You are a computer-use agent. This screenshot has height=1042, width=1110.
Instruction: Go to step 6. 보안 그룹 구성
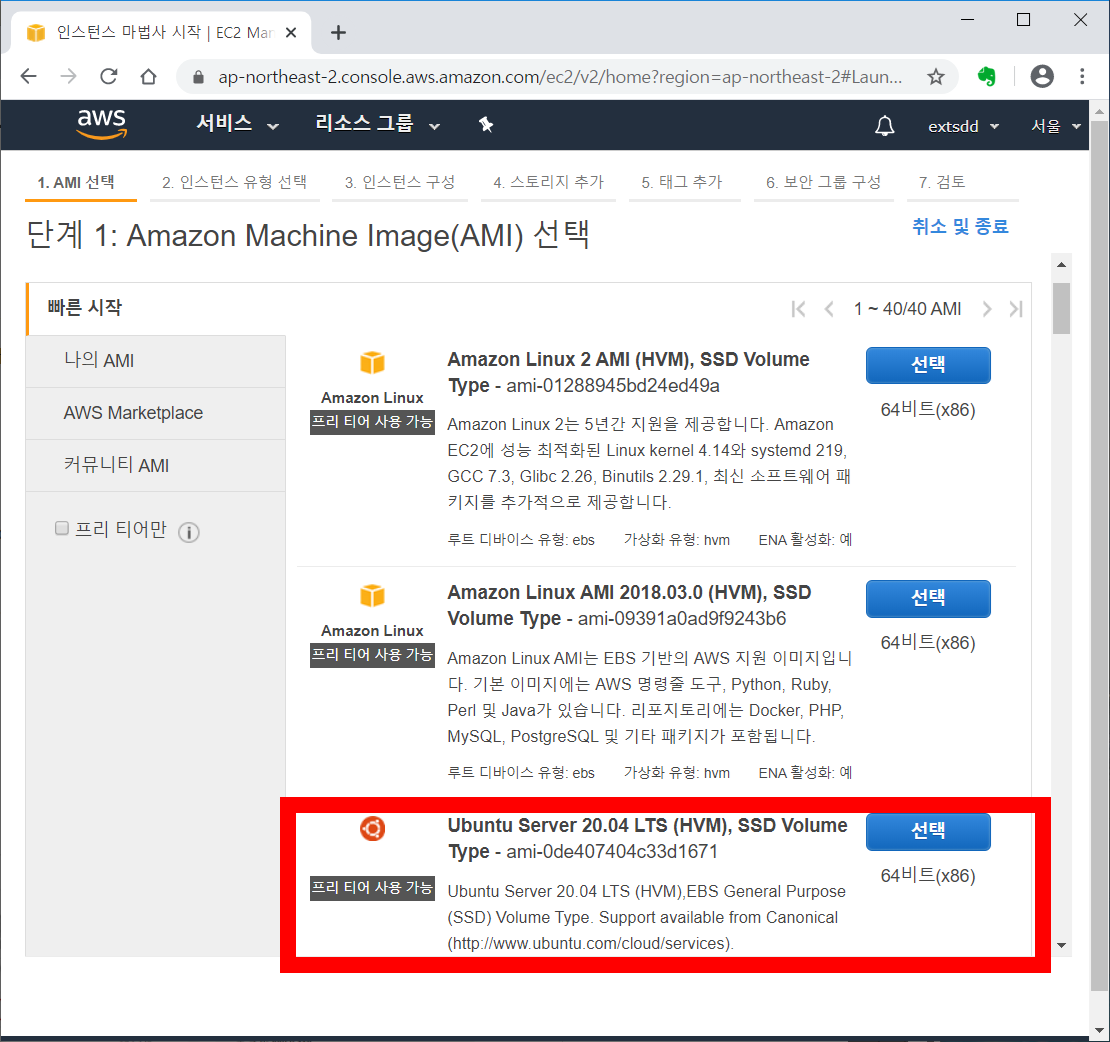(823, 183)
